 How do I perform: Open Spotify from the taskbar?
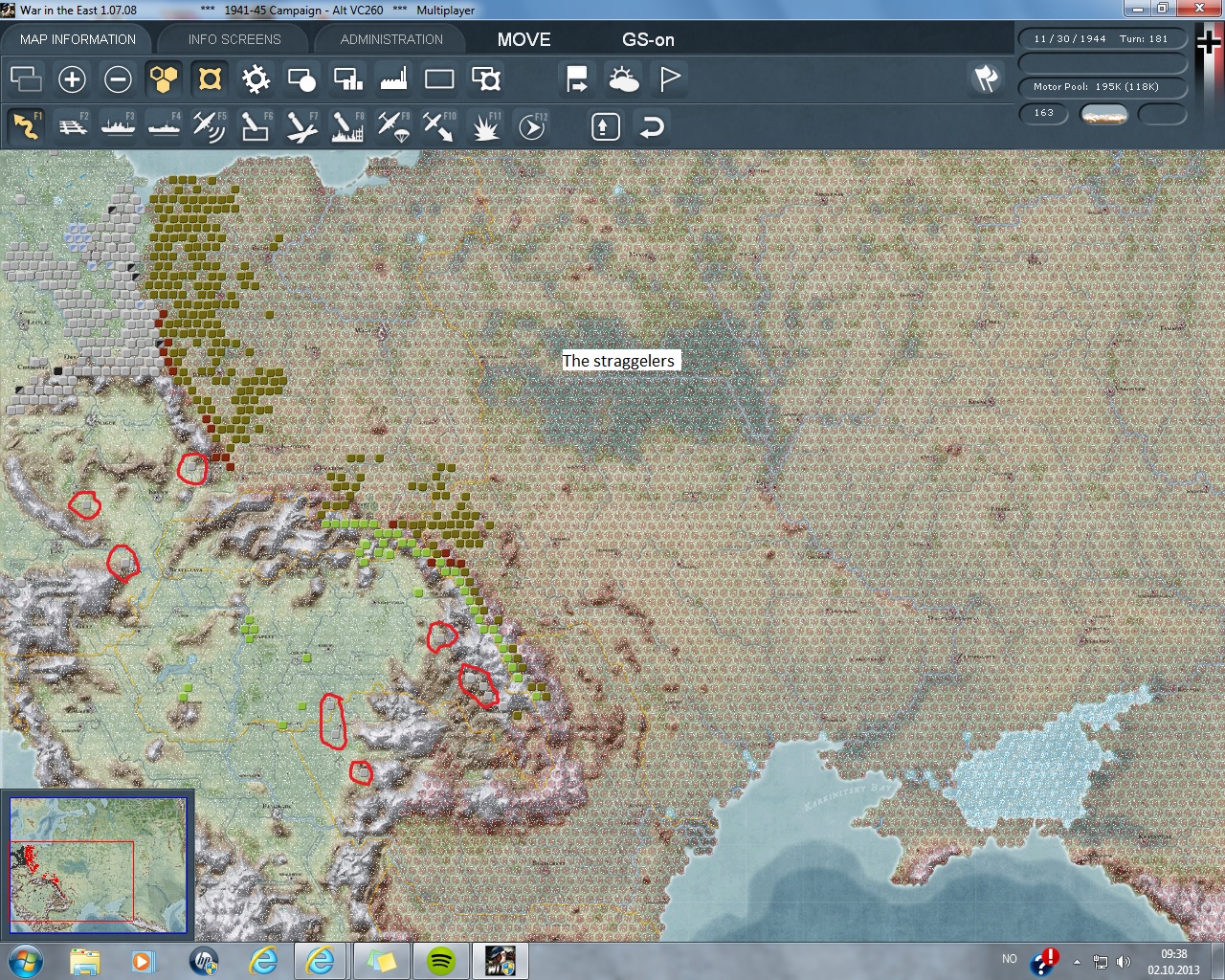tap(440, 960)
